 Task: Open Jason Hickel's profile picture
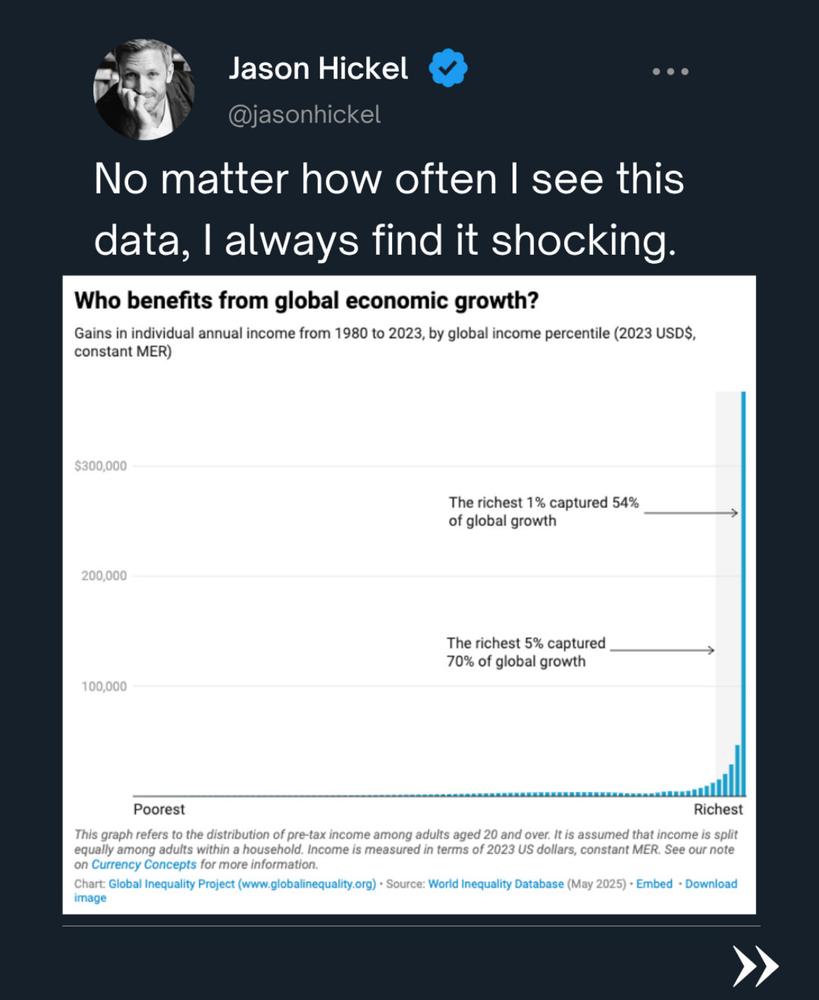click(x=144, y=89)
